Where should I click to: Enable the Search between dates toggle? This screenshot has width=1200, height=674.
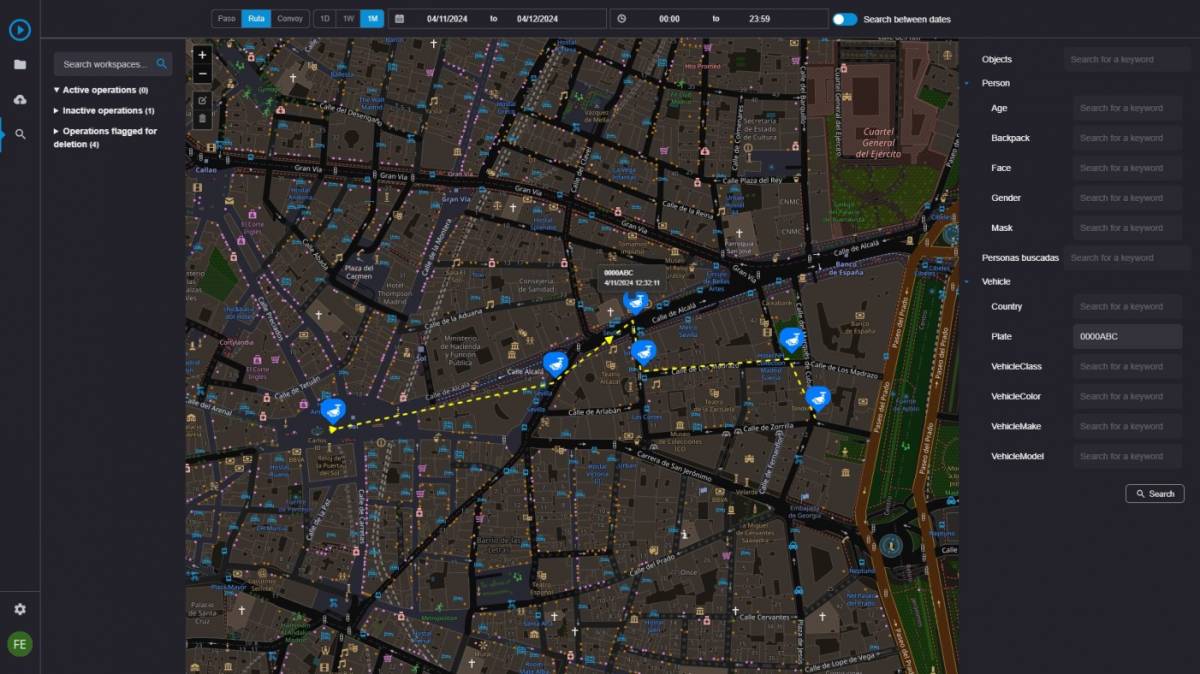843,18
